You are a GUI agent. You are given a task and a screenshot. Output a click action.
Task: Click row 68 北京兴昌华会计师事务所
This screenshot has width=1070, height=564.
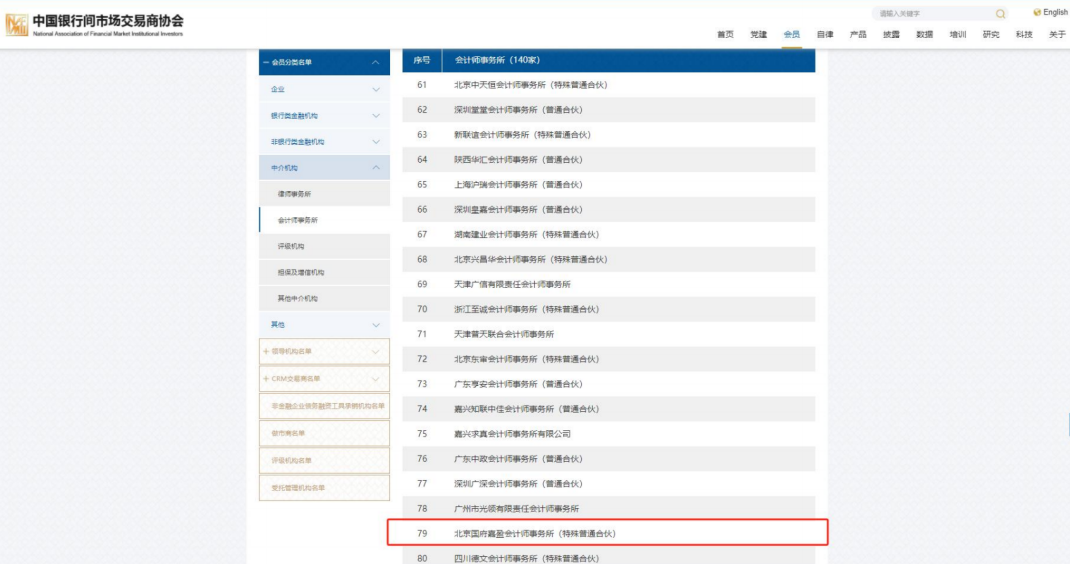pos(609,259)
